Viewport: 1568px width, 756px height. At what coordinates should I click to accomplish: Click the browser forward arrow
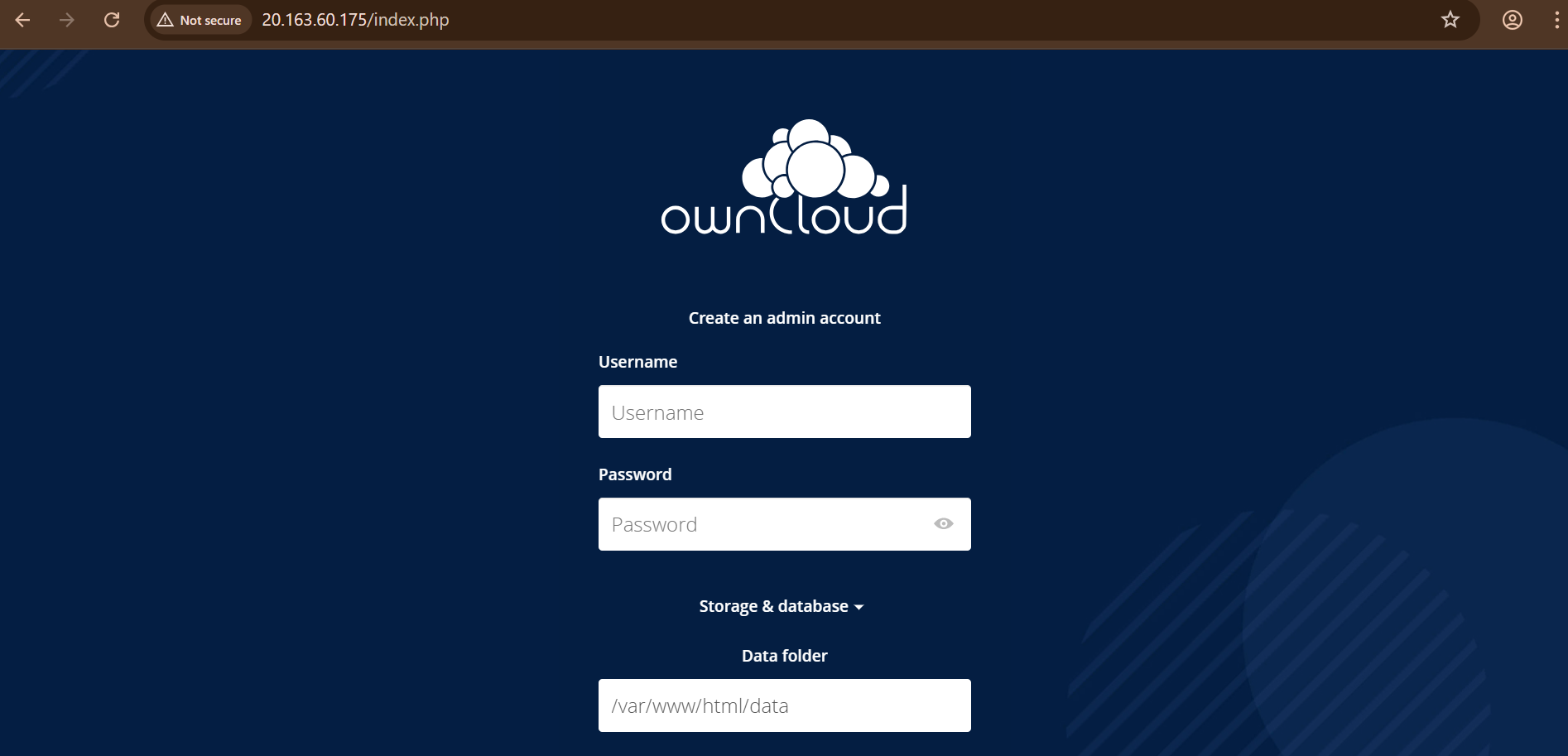[x=67, y=20]
